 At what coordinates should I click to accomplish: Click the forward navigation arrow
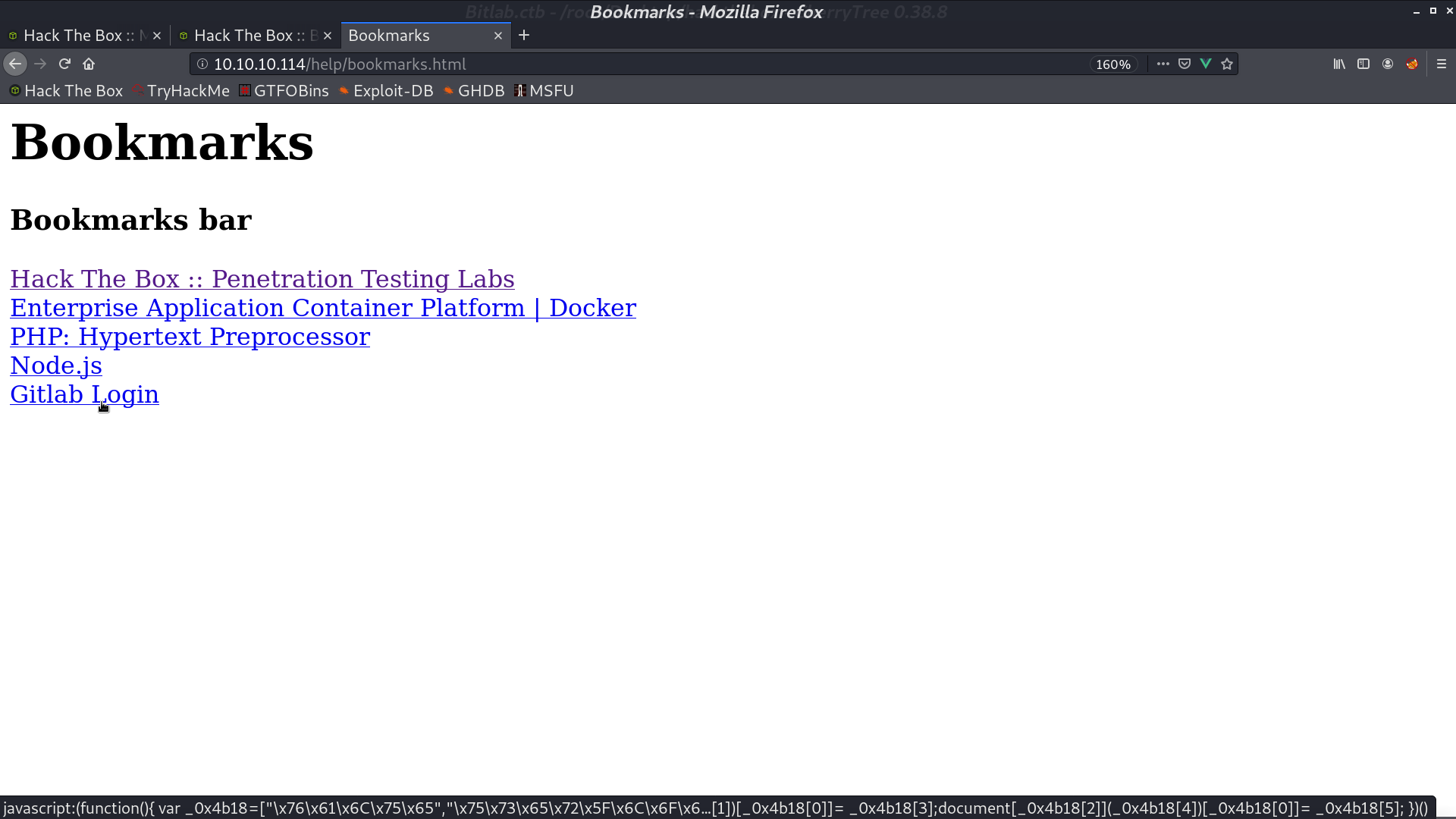(x=40, y=64)
